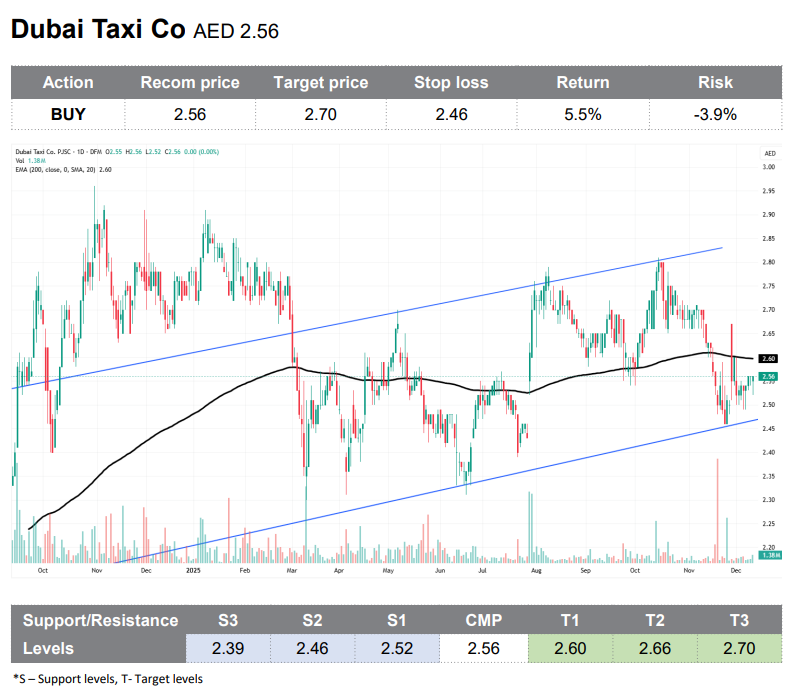This screenshot has width=796, height=693.
Task: Select the 5.5% Return value
Action: [x=583, y=114]
